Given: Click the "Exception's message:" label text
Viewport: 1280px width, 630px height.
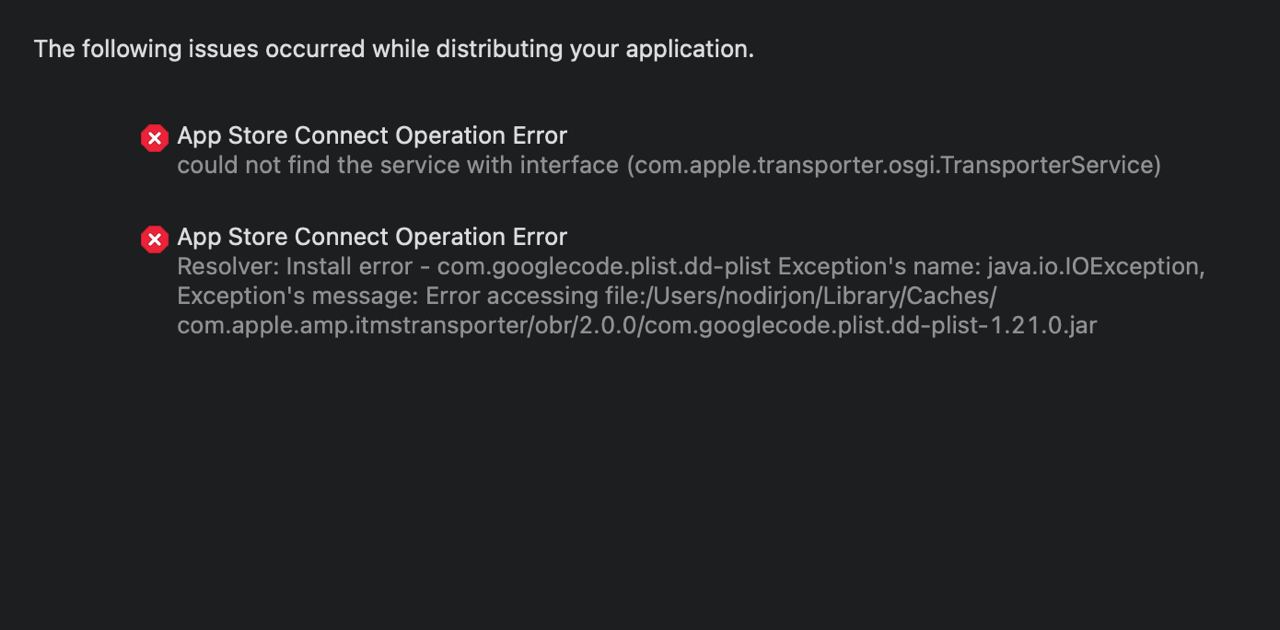Looking at the screenshot, I should point(297,296).
